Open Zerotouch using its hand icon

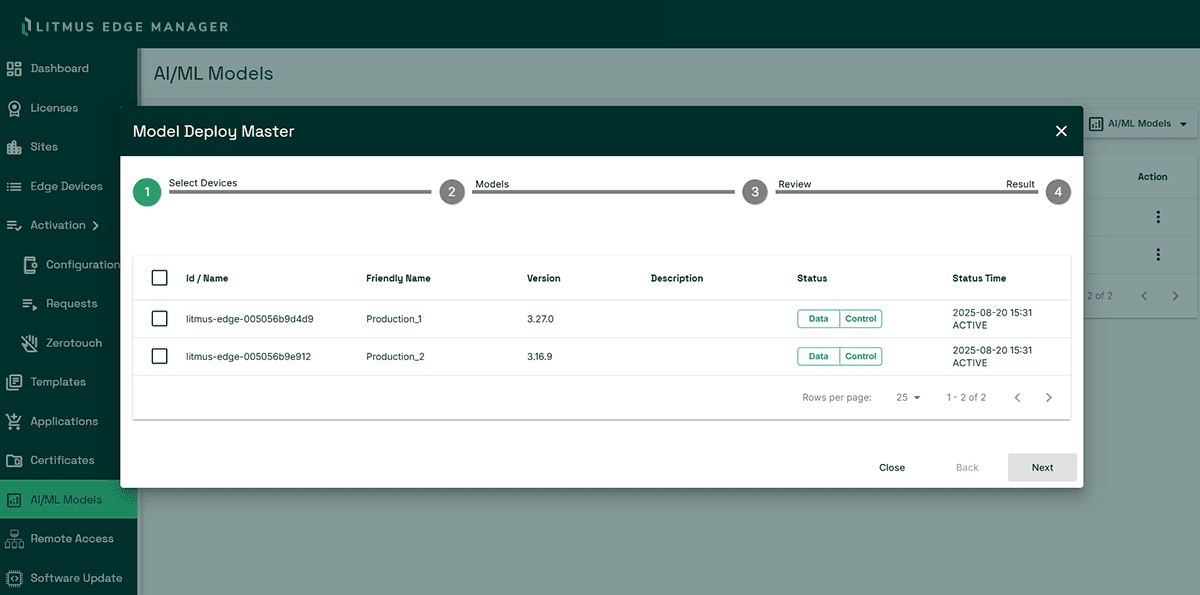pos(29,343)
